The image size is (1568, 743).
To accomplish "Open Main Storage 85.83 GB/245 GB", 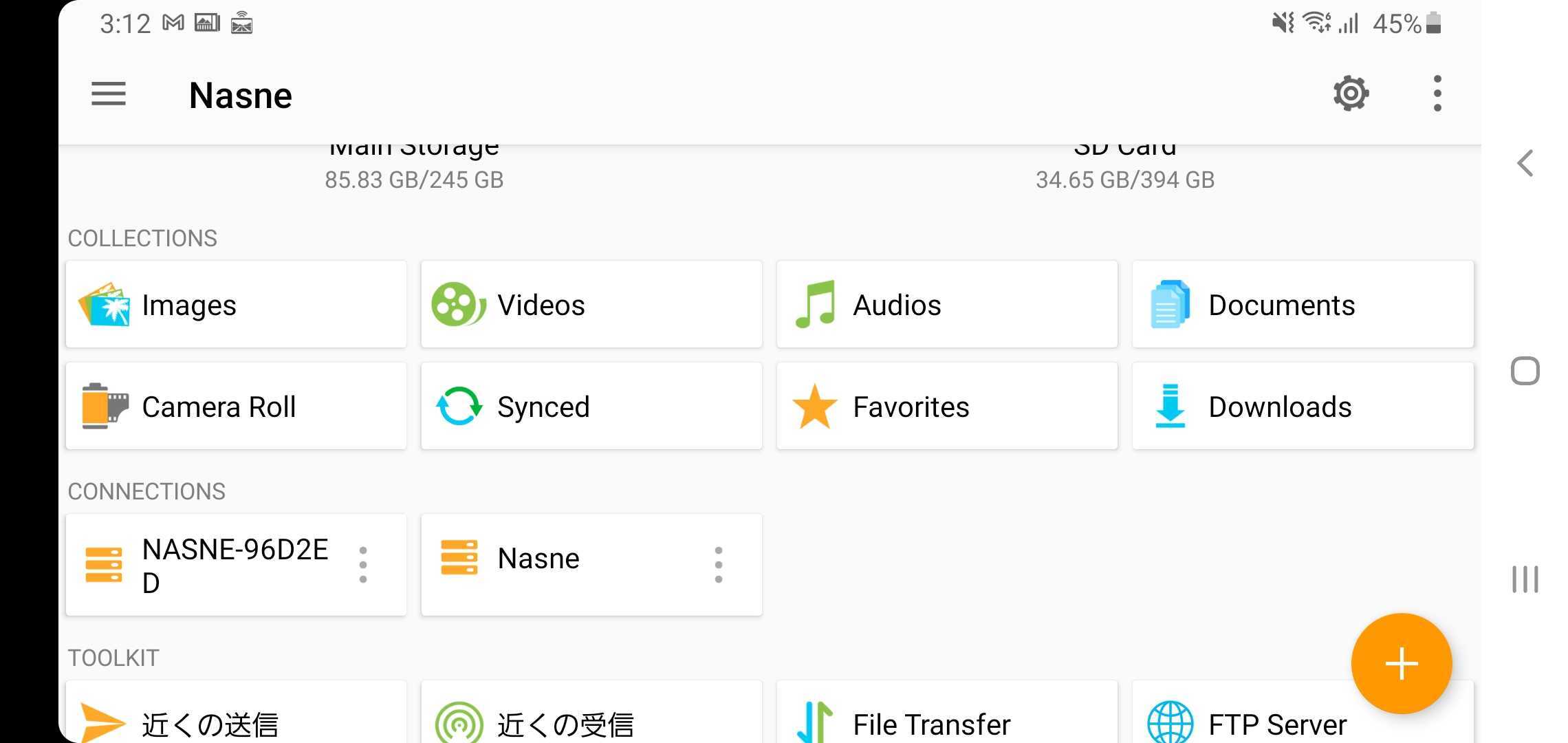I will (x=414, y=169).
